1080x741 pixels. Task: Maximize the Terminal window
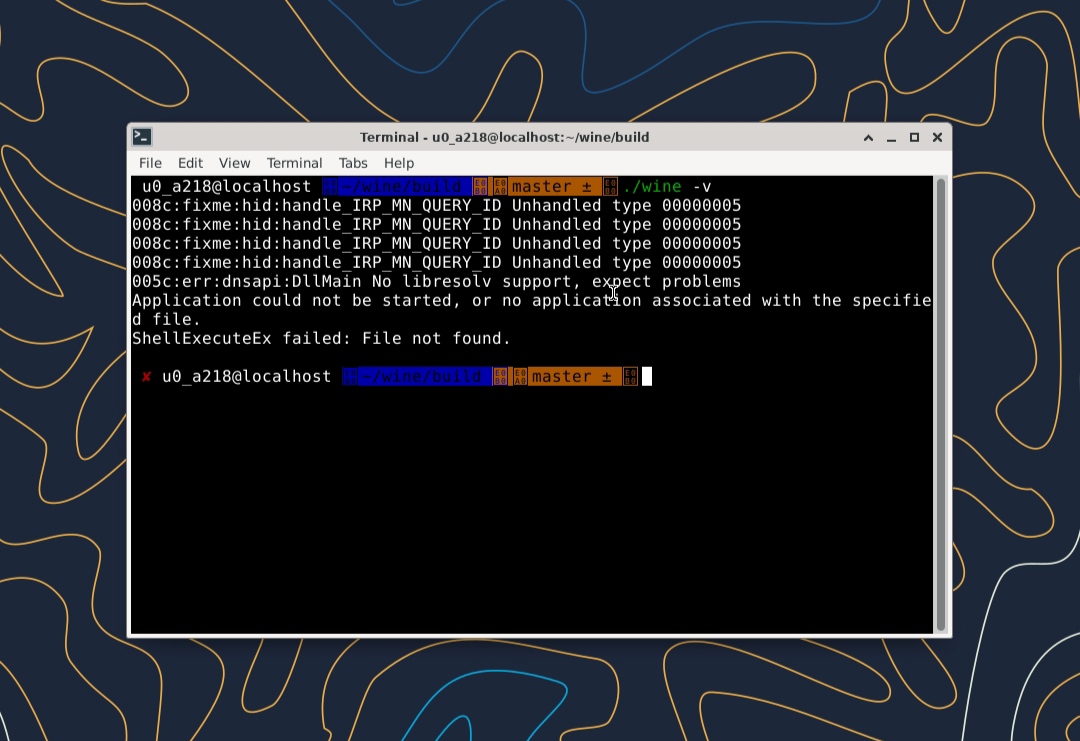(x=914, y=138)
